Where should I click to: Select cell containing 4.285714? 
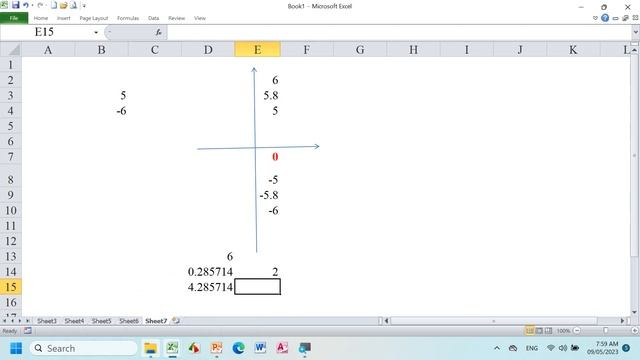(208, 287)
